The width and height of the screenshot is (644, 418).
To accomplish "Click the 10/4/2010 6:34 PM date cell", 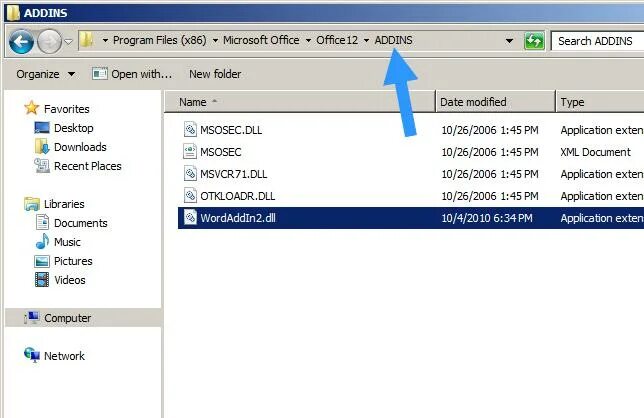I will pyautogui.click(x=487, y=218).
